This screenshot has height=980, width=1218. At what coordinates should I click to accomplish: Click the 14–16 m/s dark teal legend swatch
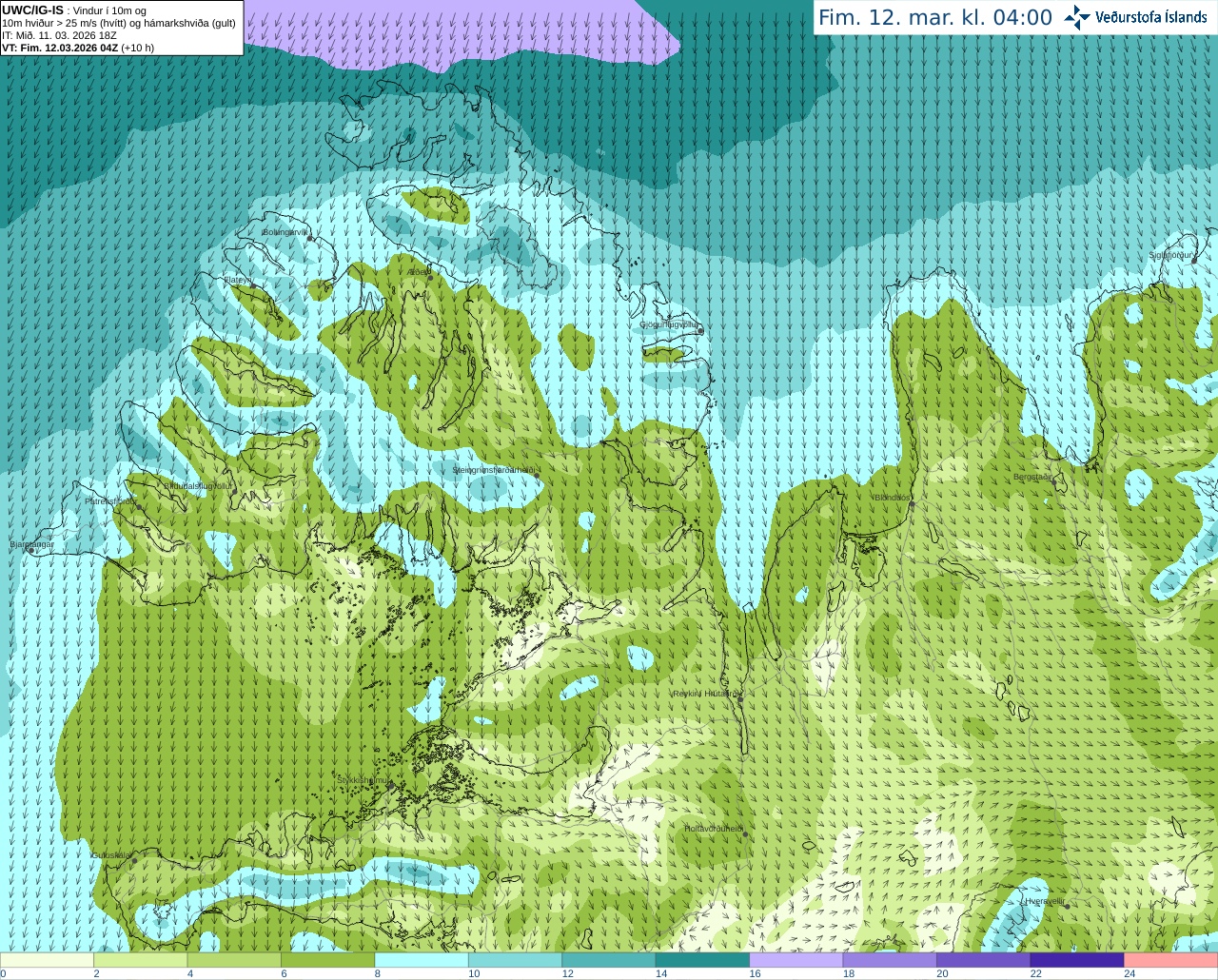coord(702,960)
